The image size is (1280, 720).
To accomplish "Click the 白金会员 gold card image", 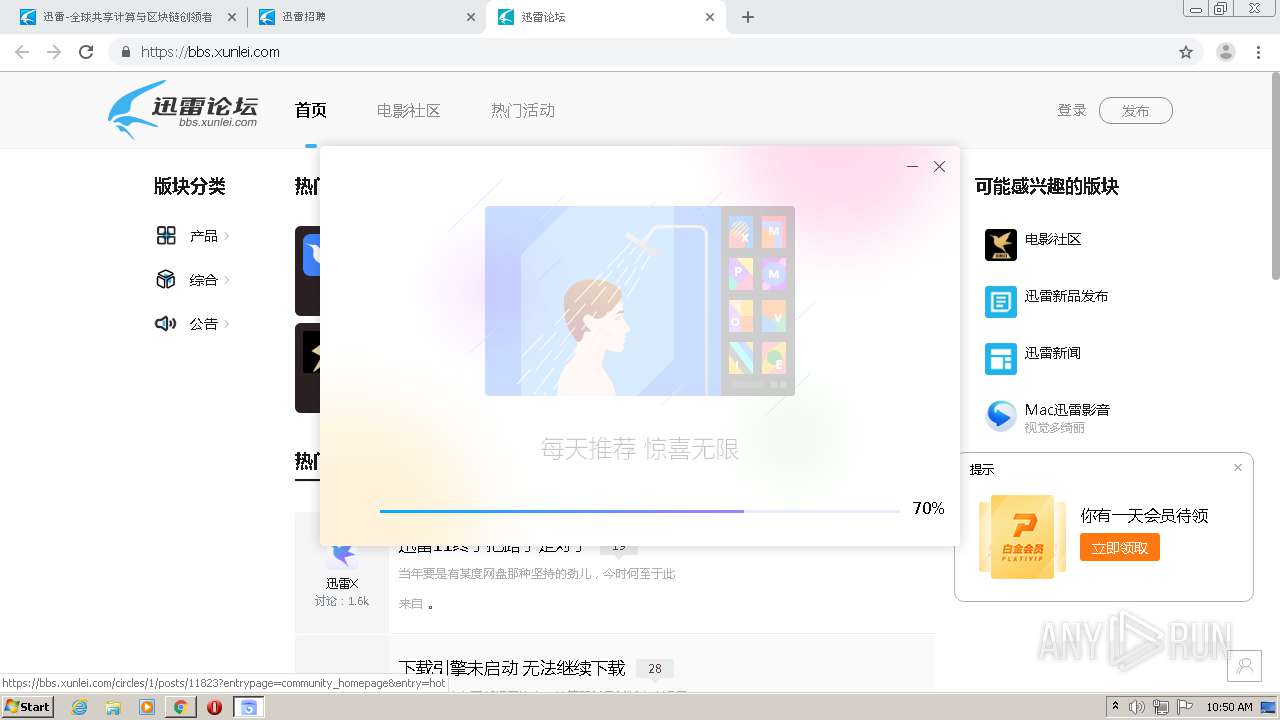I will (x=1022, y=537).
